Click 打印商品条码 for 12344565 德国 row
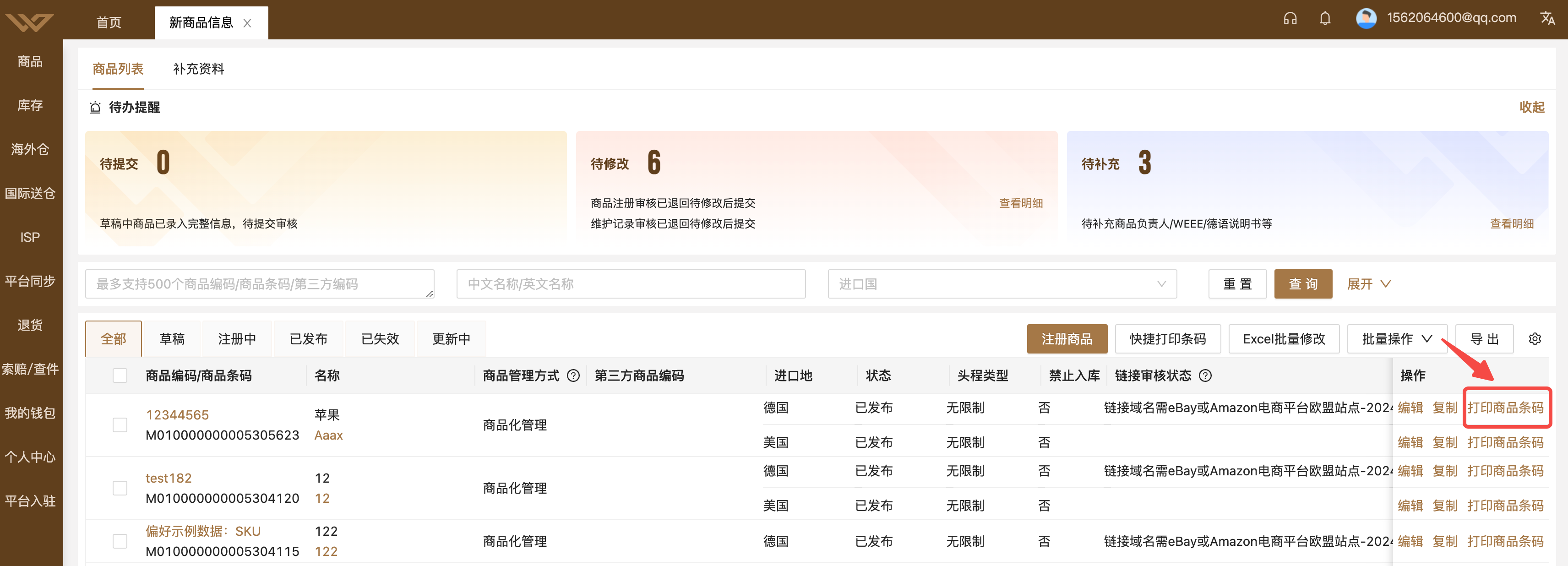Screen dimensions: 1568x566 coord(1505,408)
